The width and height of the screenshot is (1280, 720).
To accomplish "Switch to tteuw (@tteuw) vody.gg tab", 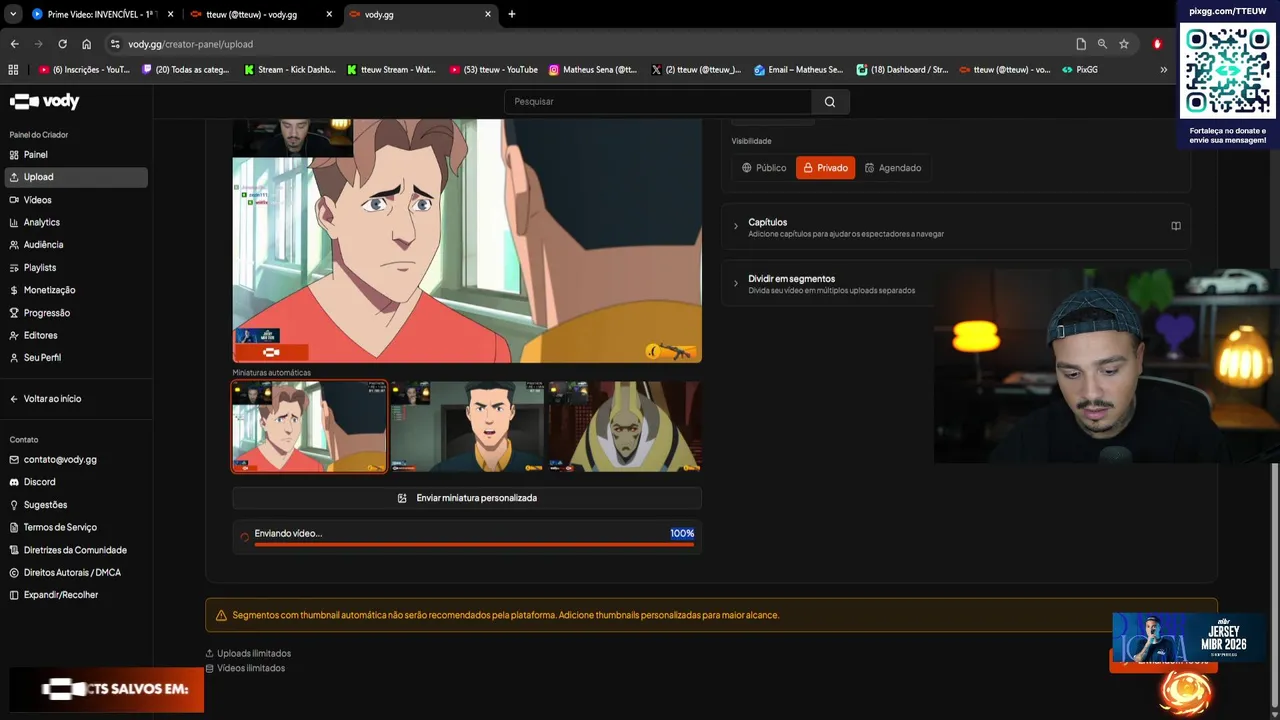I will (x=262, y=15).
